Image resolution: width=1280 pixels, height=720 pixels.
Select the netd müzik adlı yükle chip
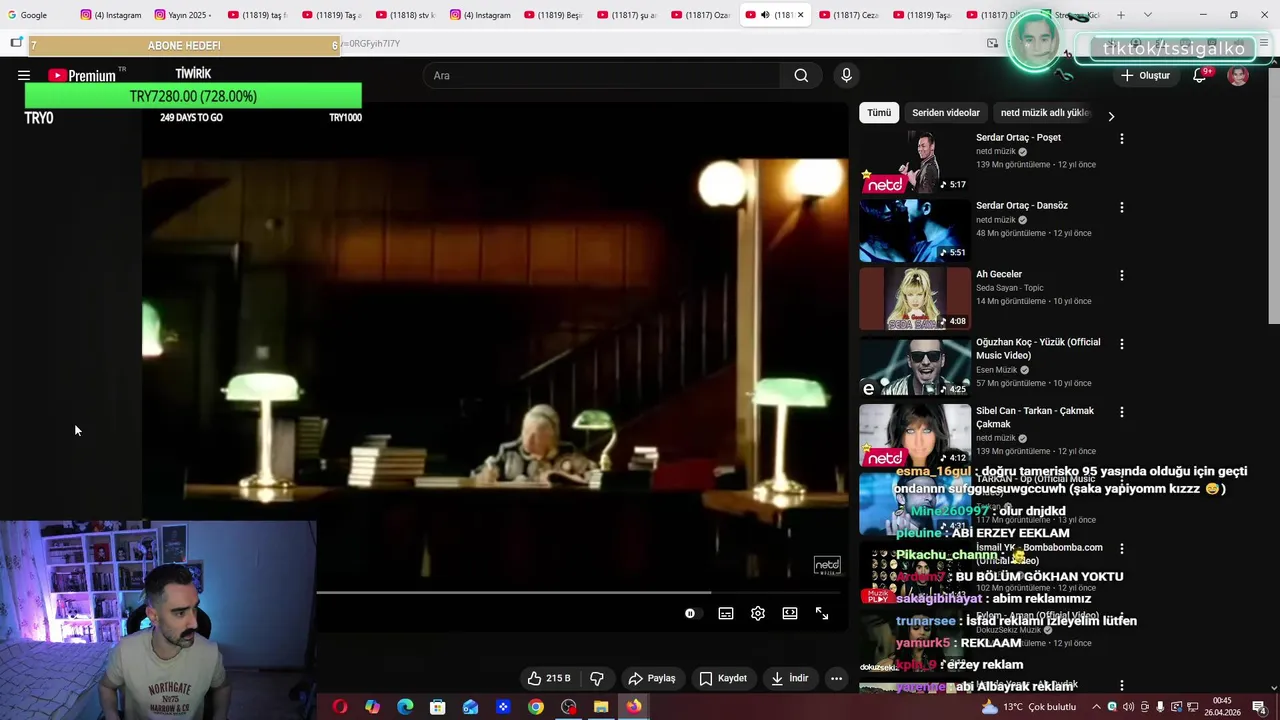(x=1045, y=113)
